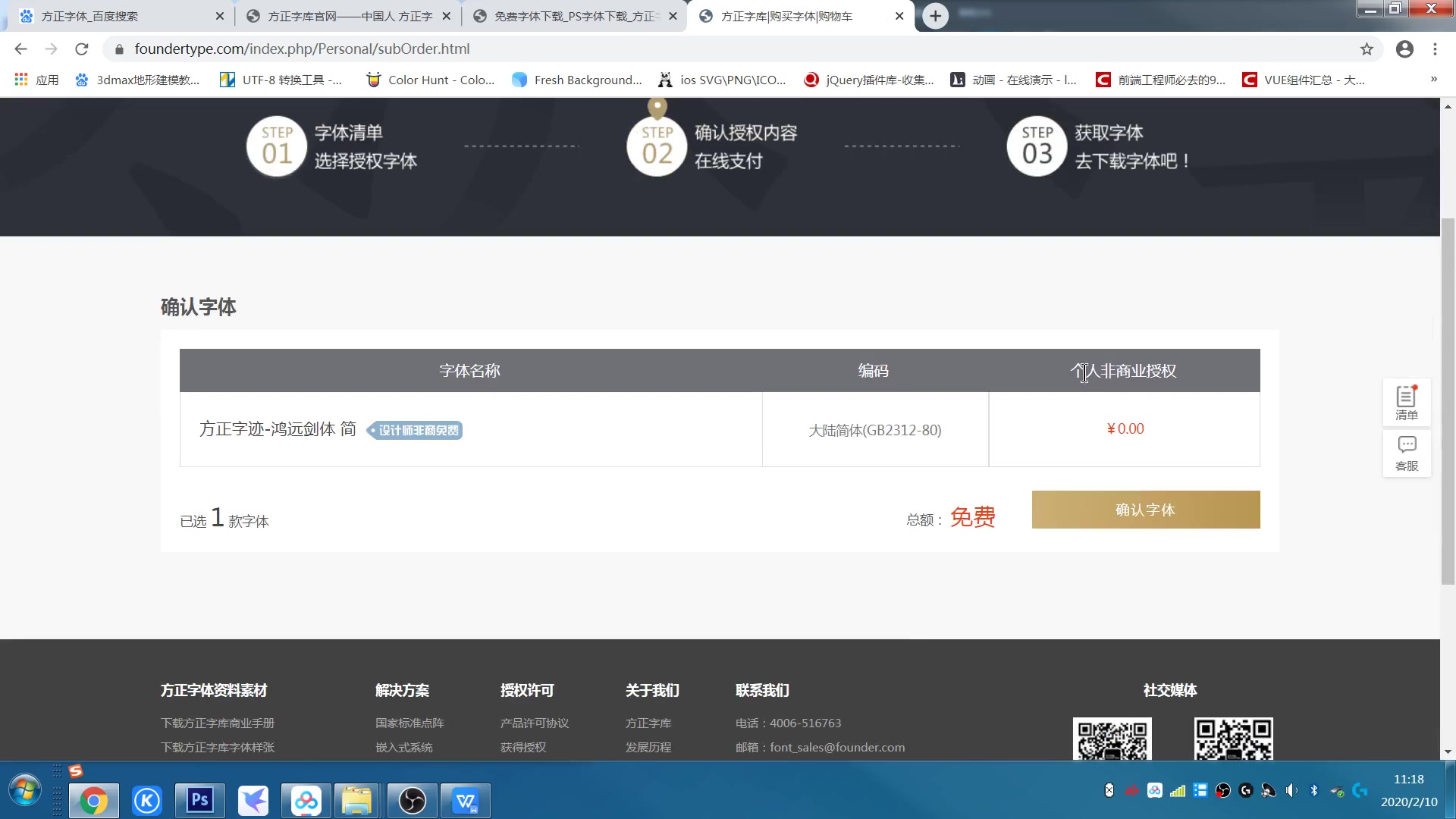The height and width of the screenshot is (819, 1456).
Task: Open 前端工程师必去的9 bookmark
Action: click(x=1161, y=80)
